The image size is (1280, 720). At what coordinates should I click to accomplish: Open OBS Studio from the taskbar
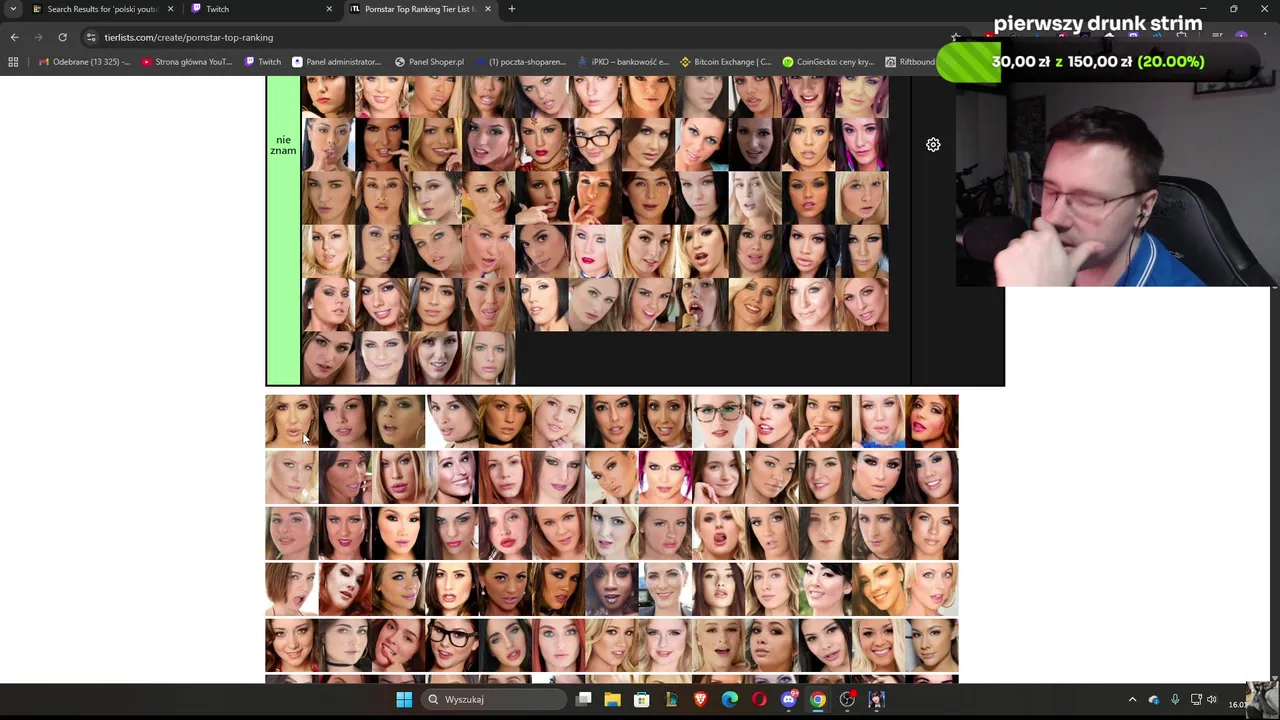point(847,699)
